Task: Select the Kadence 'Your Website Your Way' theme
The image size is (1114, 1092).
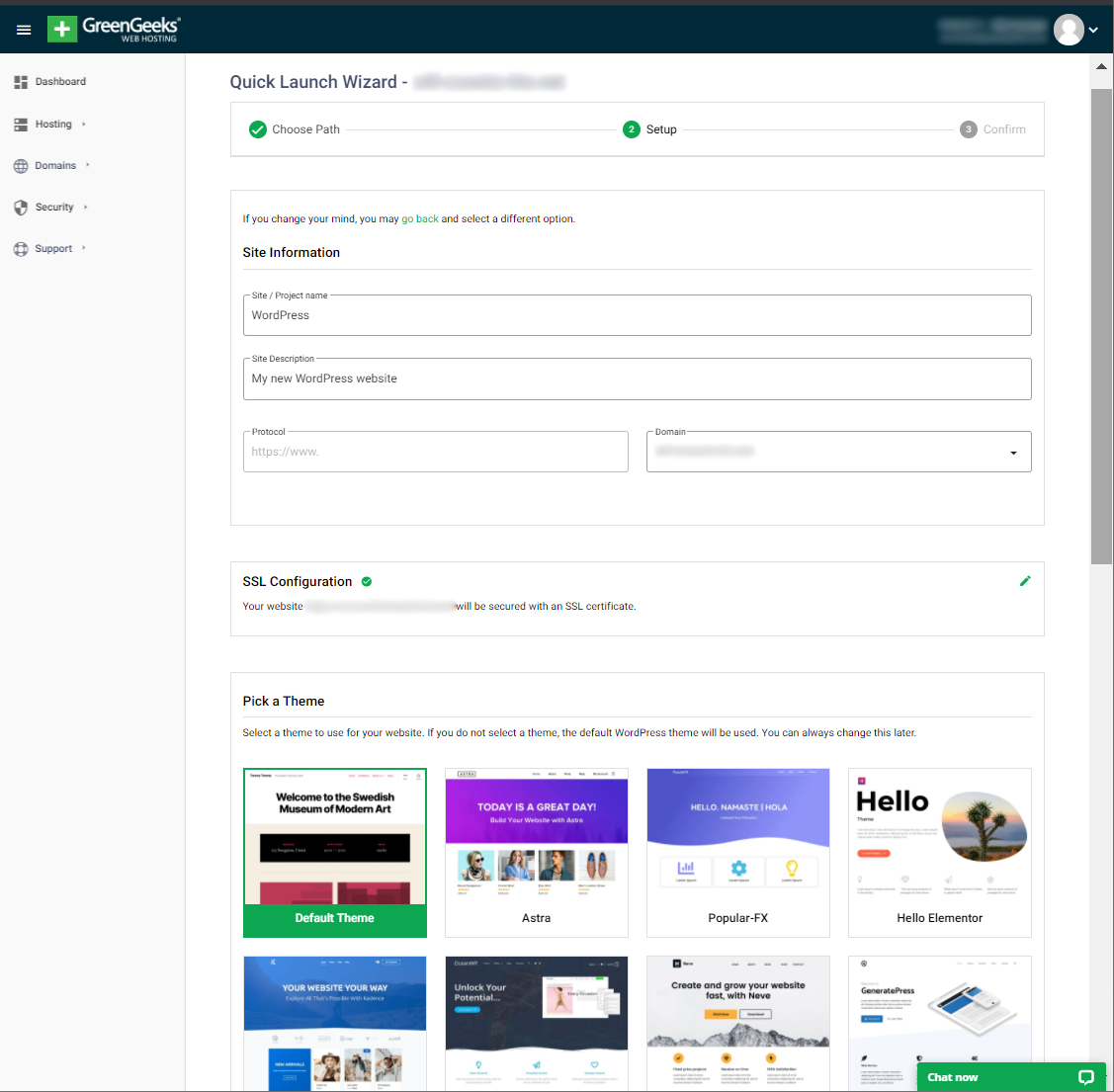Action: (335, 1023)
